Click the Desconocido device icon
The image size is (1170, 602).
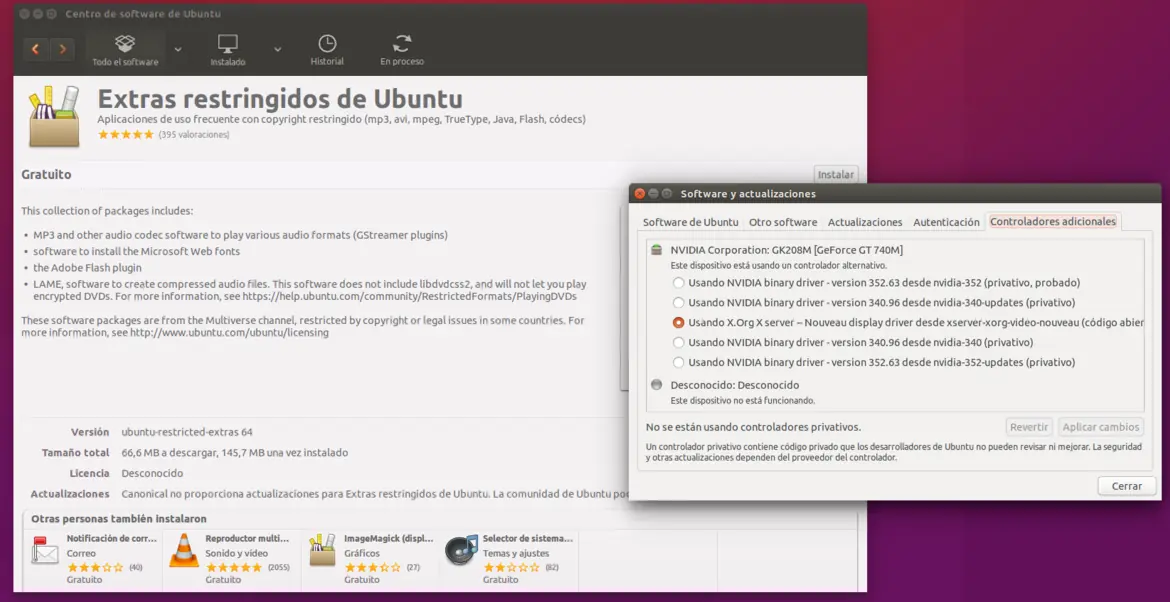657,385
